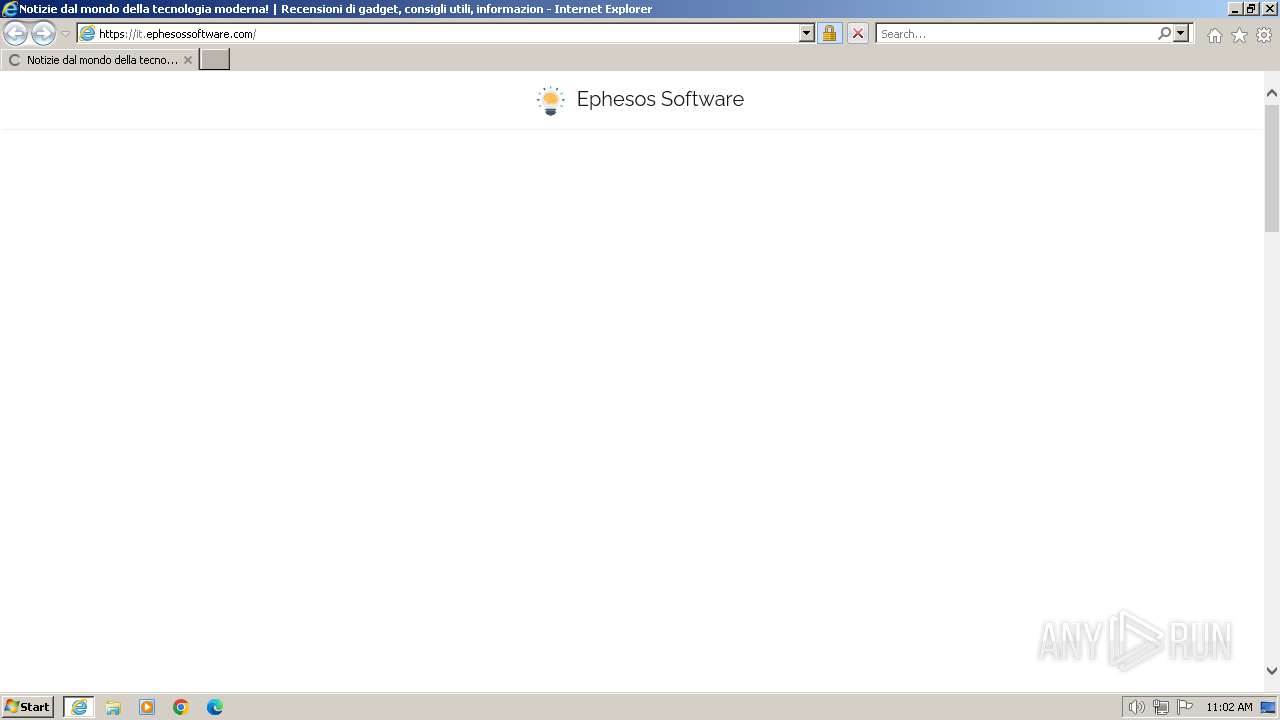Restore down the Internet Explorer window
This screenshot has height=720, width=1280.
click(1251, 9)
